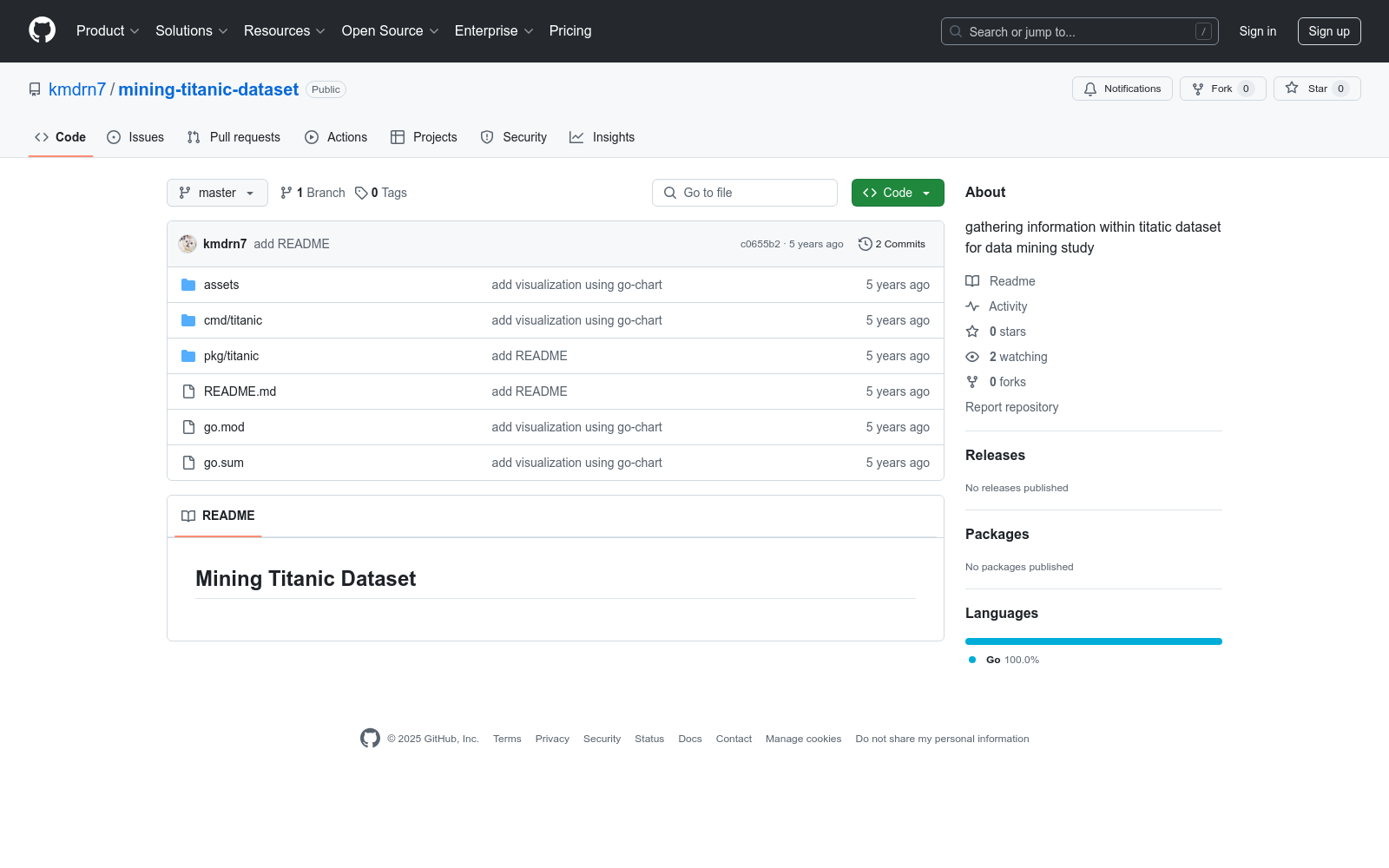Click the search magnifier in header
Viewport: 1389px width, 868px height.
956,31
